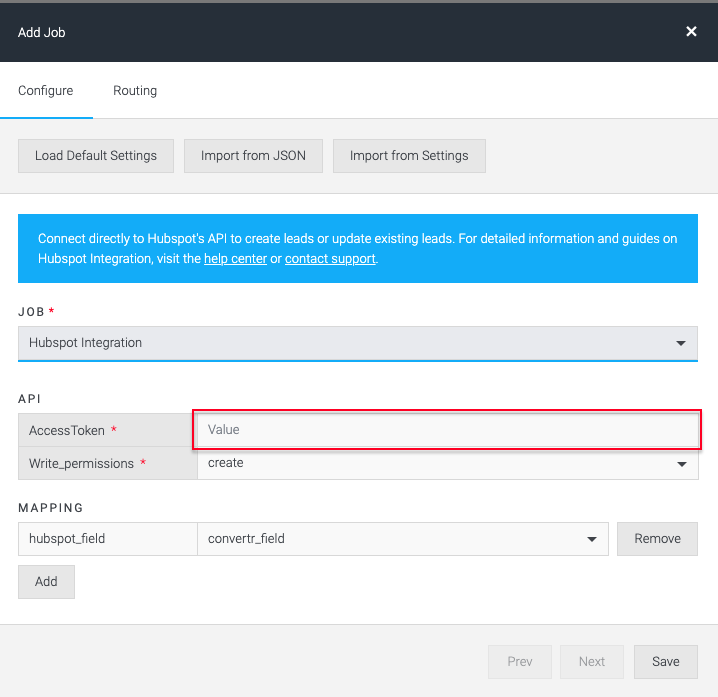Remove the hubspot_field mapping row
The width and height of the screenshot is (718, 697).
point(657,539)
